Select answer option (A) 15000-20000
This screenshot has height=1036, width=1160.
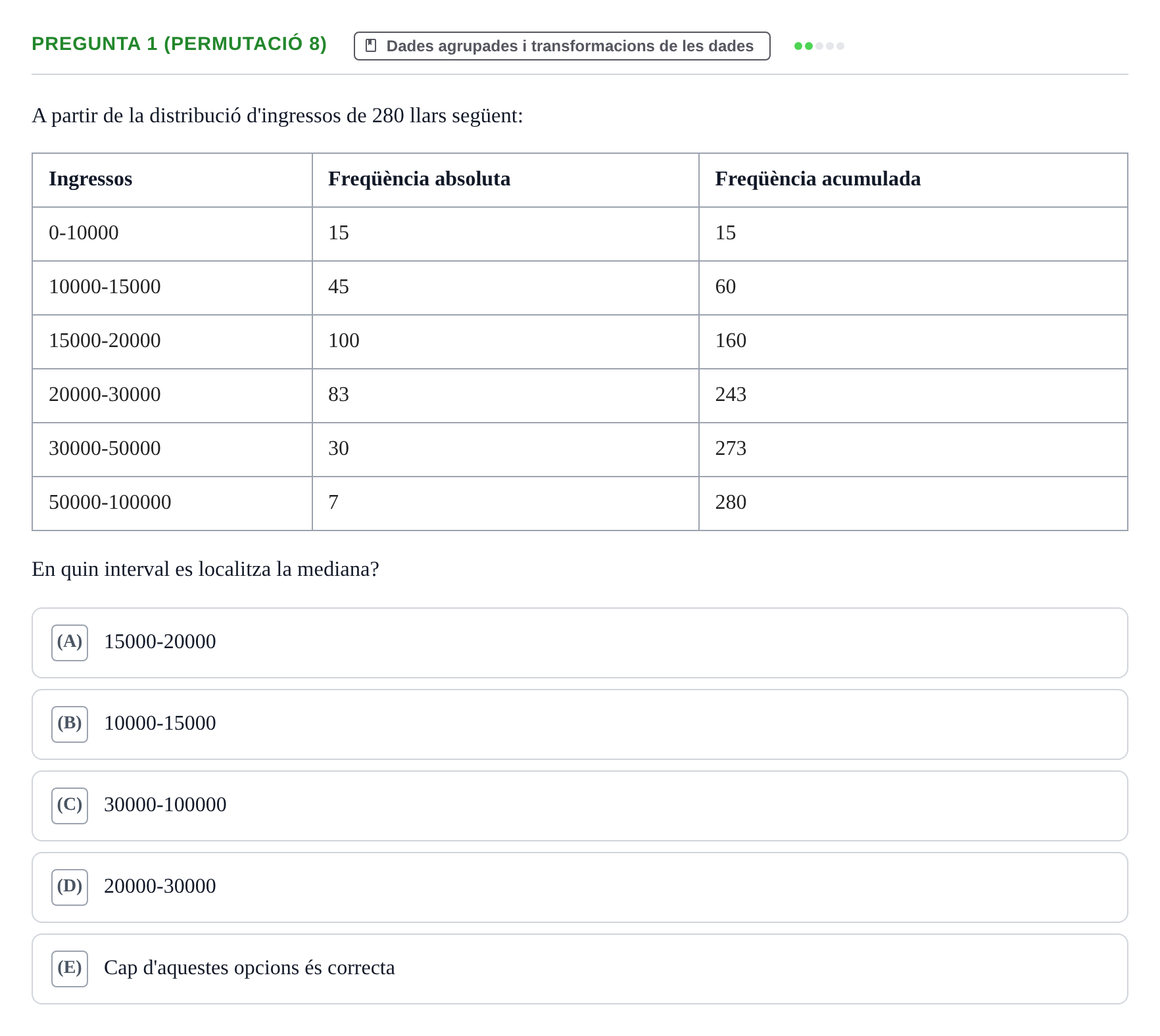click(x=580, y=643)
